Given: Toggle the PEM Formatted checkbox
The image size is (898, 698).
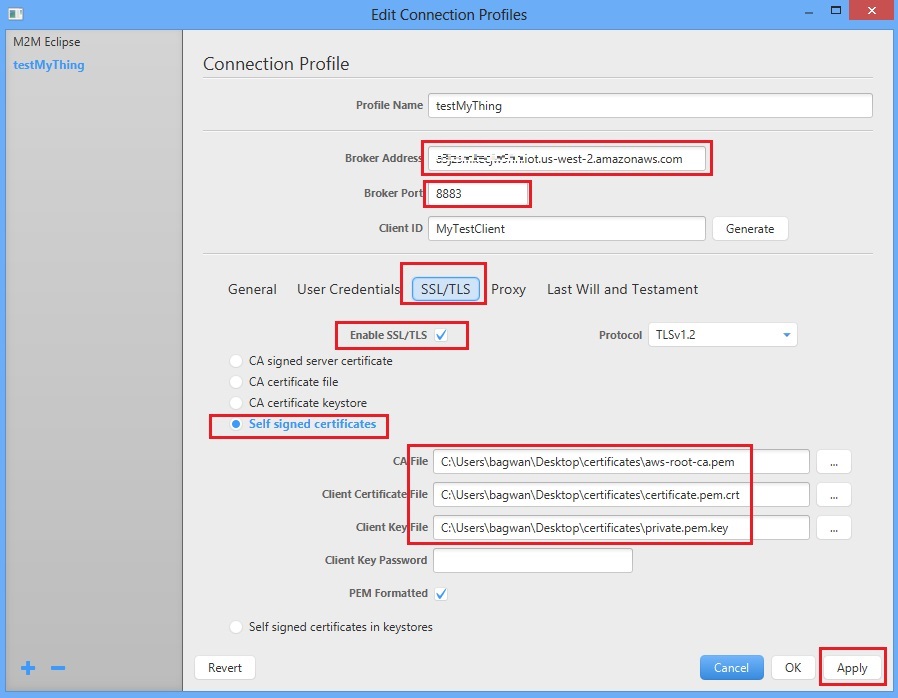Looking at the screenshot, I should coord(441,593).
